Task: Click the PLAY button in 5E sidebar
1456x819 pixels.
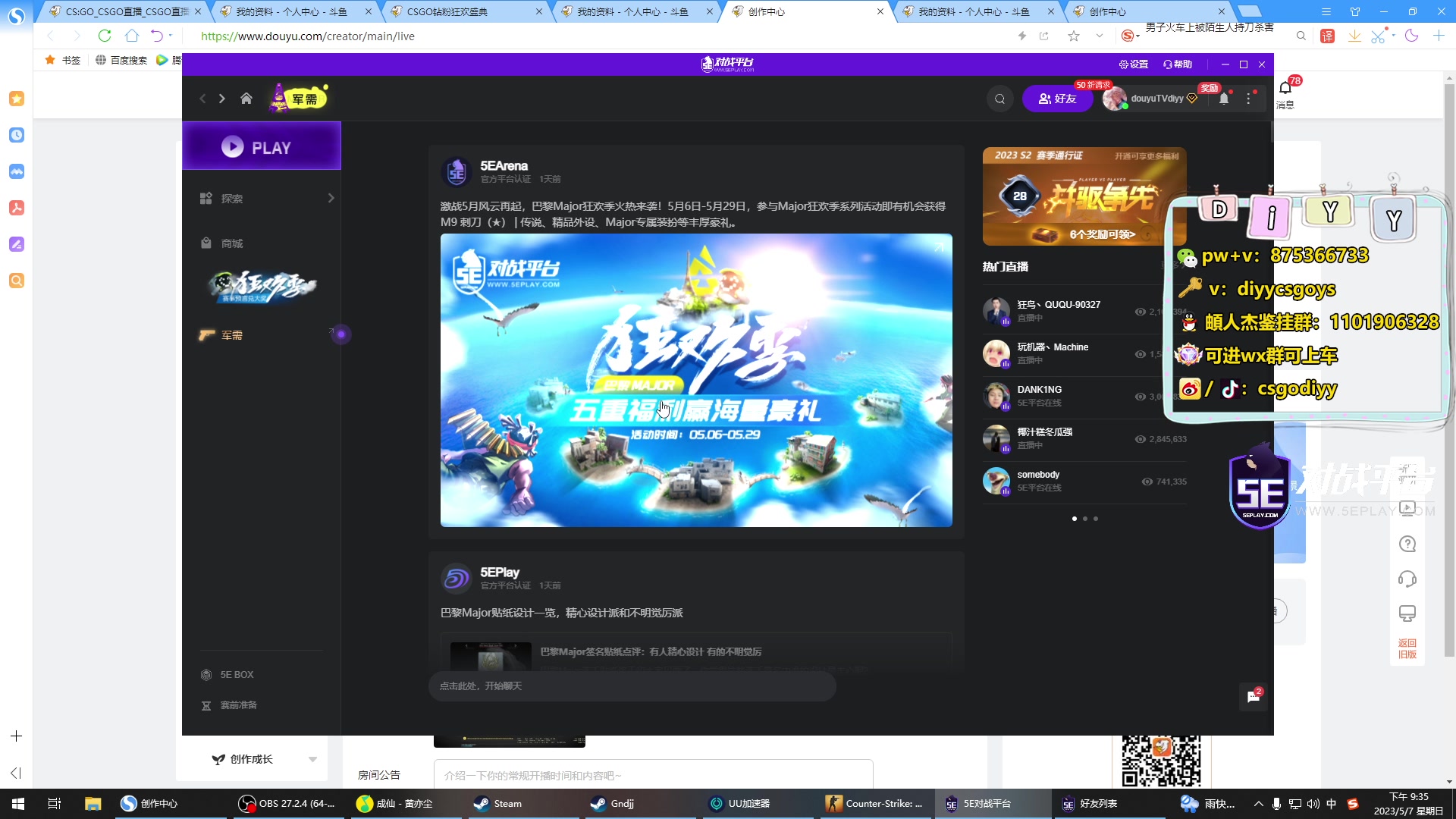Action: point(262,146)
